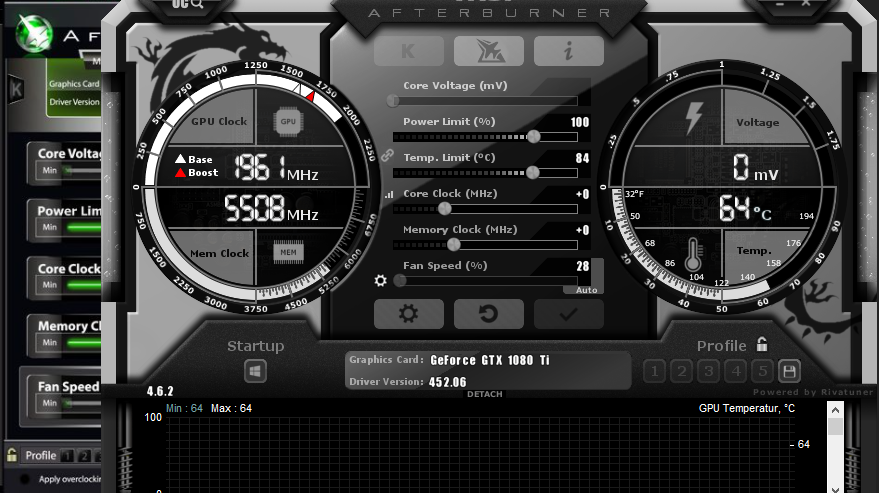Select profile slot 2
Image resolution: width=879 pixels, height=493 pixels.
click(682, 371)
